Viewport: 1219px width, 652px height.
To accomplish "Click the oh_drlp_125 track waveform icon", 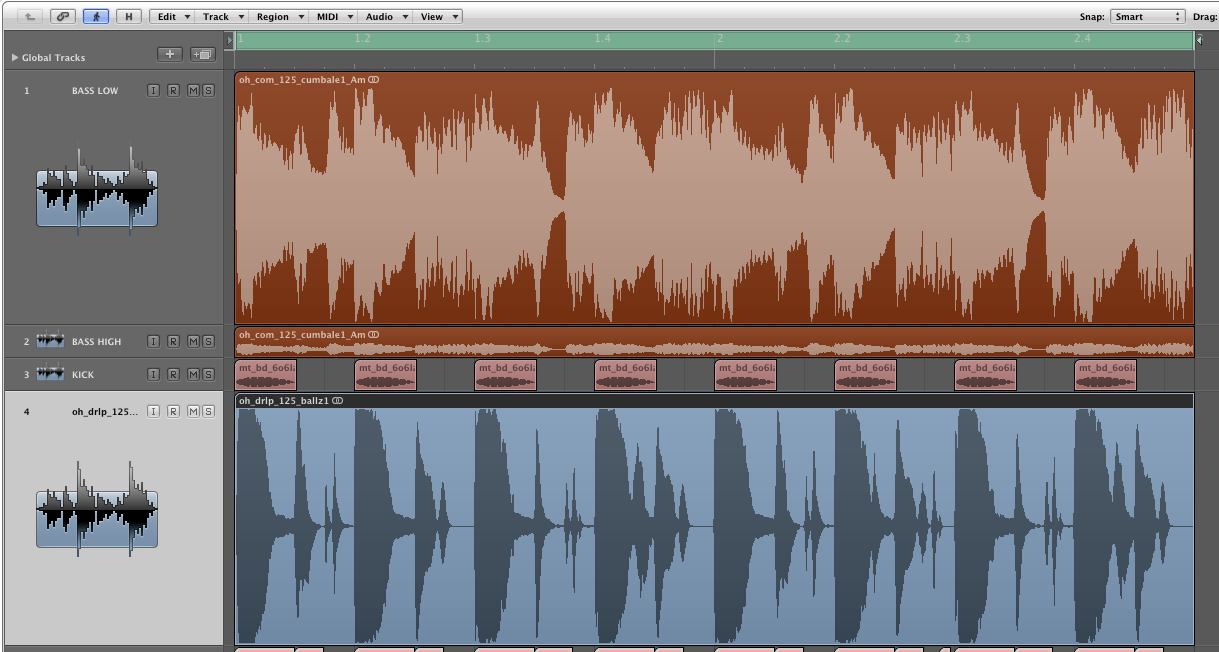I will [97, 511].
